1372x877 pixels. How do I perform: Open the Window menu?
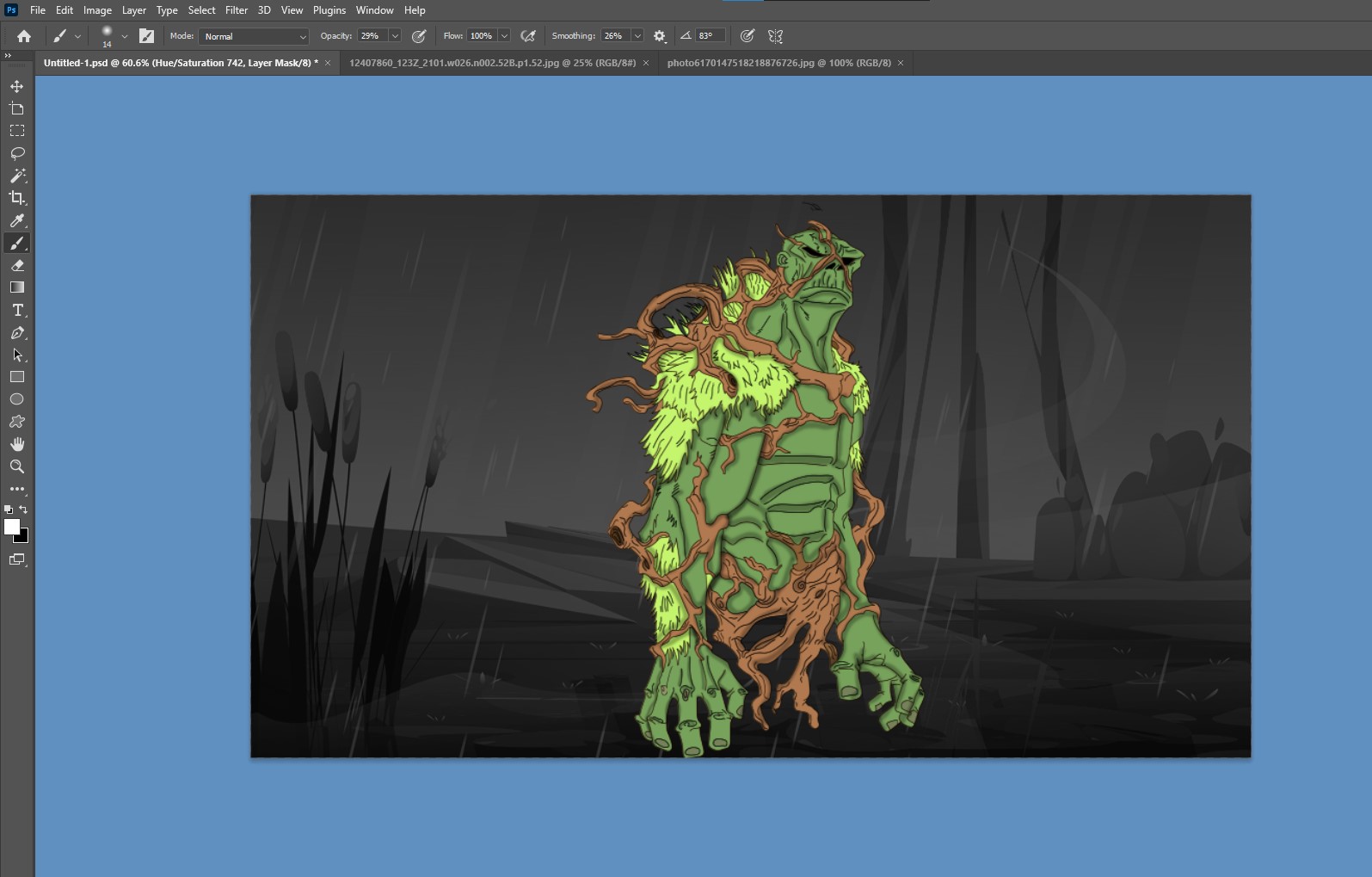click(375, 10)
